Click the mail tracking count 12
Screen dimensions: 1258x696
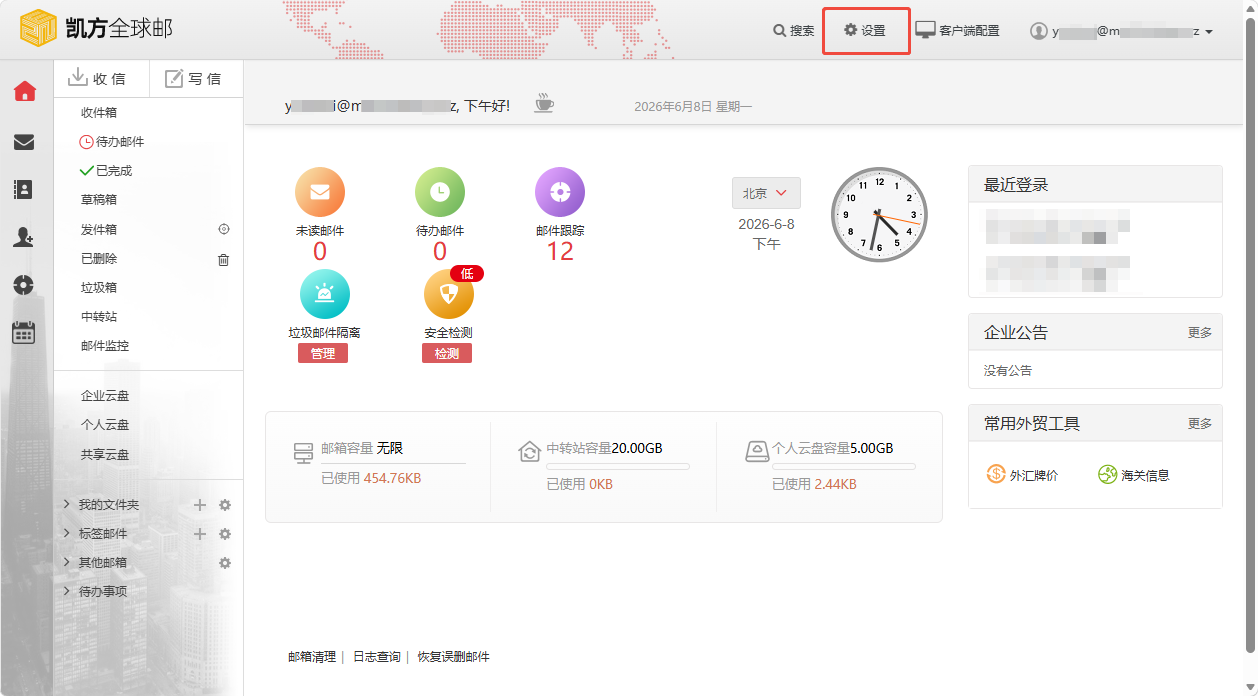pos(560,252)
